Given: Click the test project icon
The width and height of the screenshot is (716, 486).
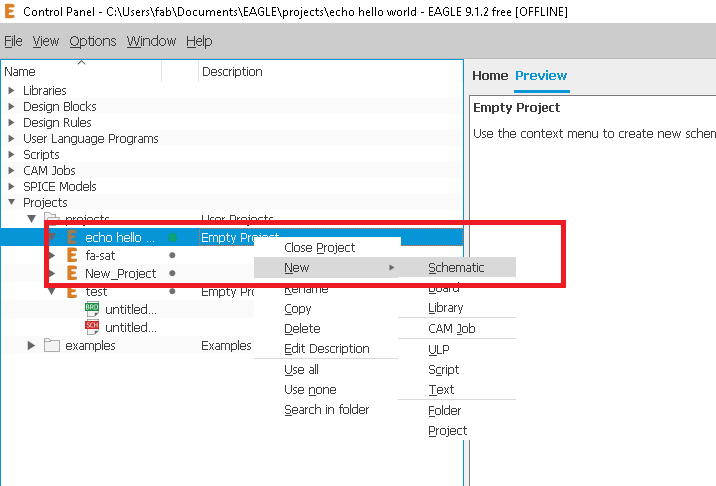Looking at the screenshot, I should coord(72,291).
